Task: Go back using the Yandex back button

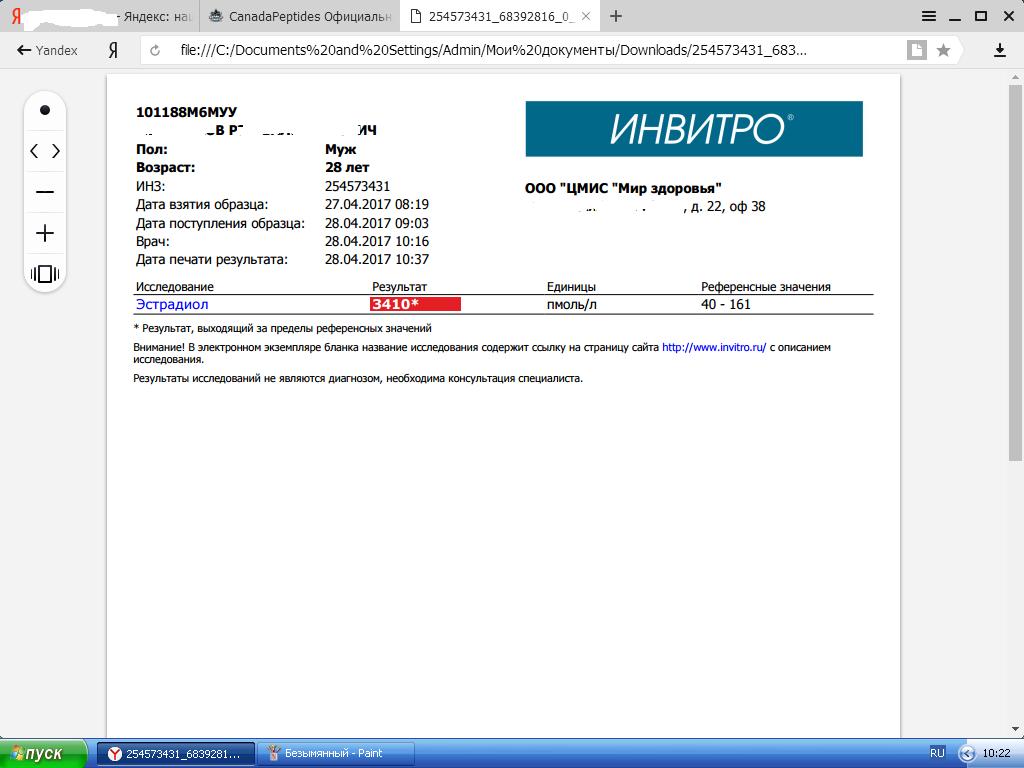Action: [x=47, y=50]
